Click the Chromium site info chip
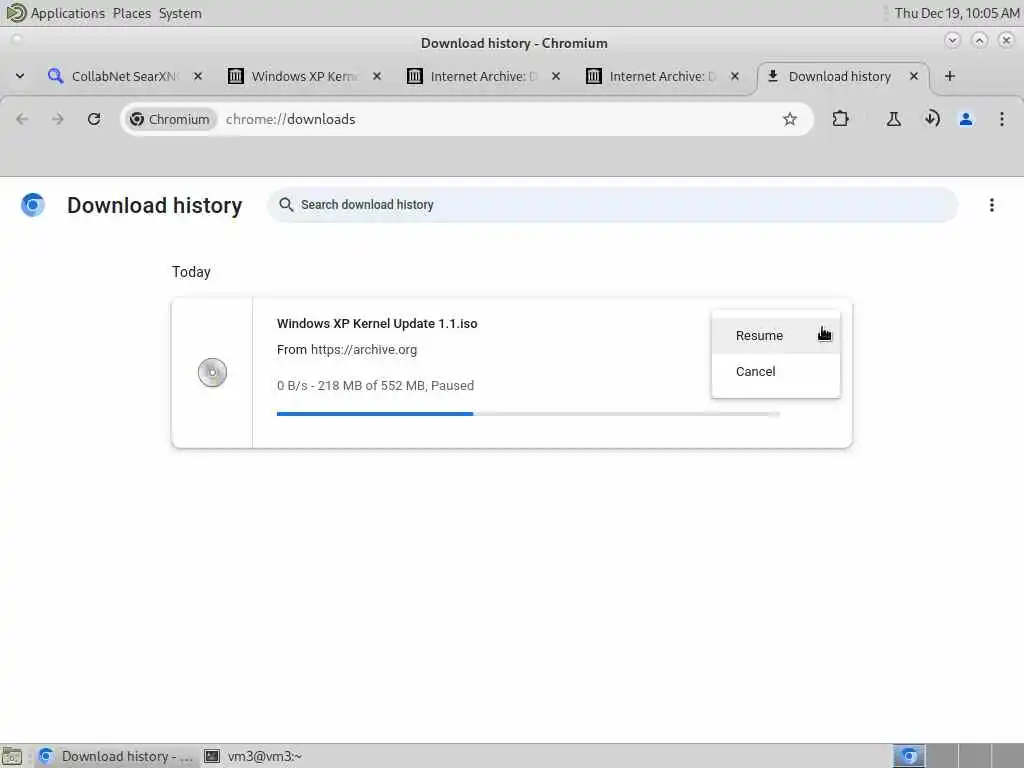 pos(170,119)
